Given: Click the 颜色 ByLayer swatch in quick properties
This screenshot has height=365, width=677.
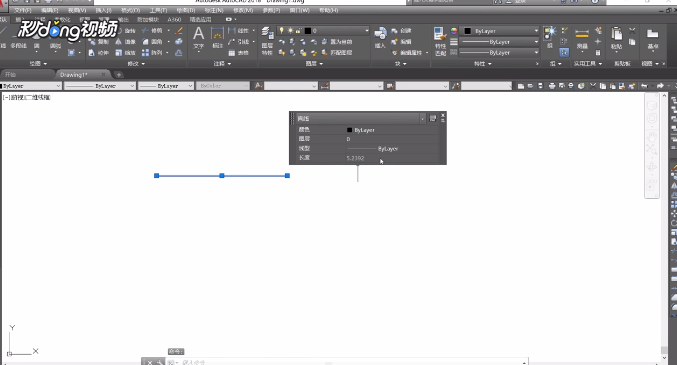Looking at the screenshot, I should pos(349,130).
